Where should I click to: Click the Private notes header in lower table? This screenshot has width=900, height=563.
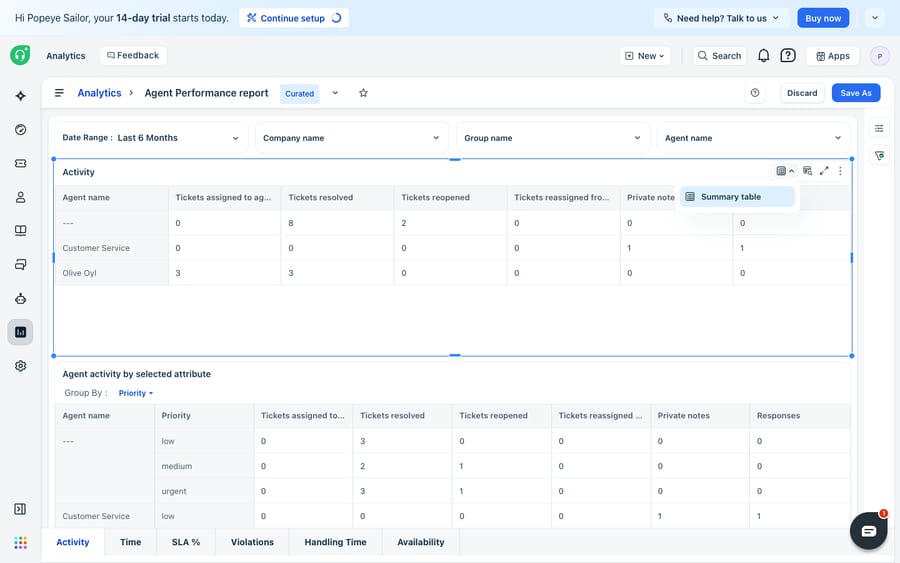700,416
